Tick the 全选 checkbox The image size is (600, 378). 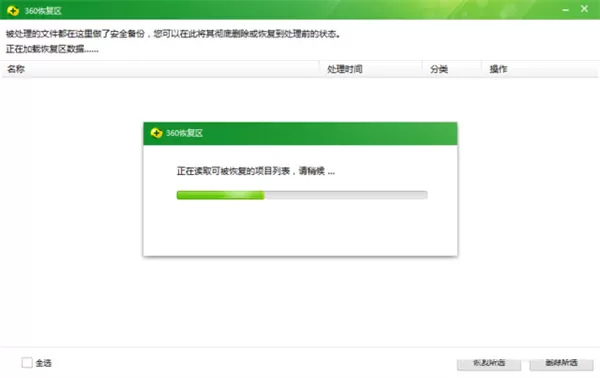tap(27, 362)
